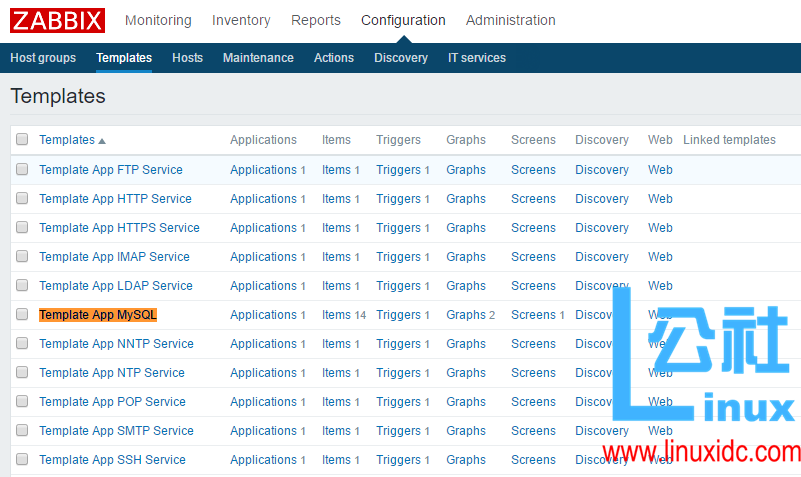Switch to Discovery submenu tab
Screen dimensions: 801x477
coord(400,58)
